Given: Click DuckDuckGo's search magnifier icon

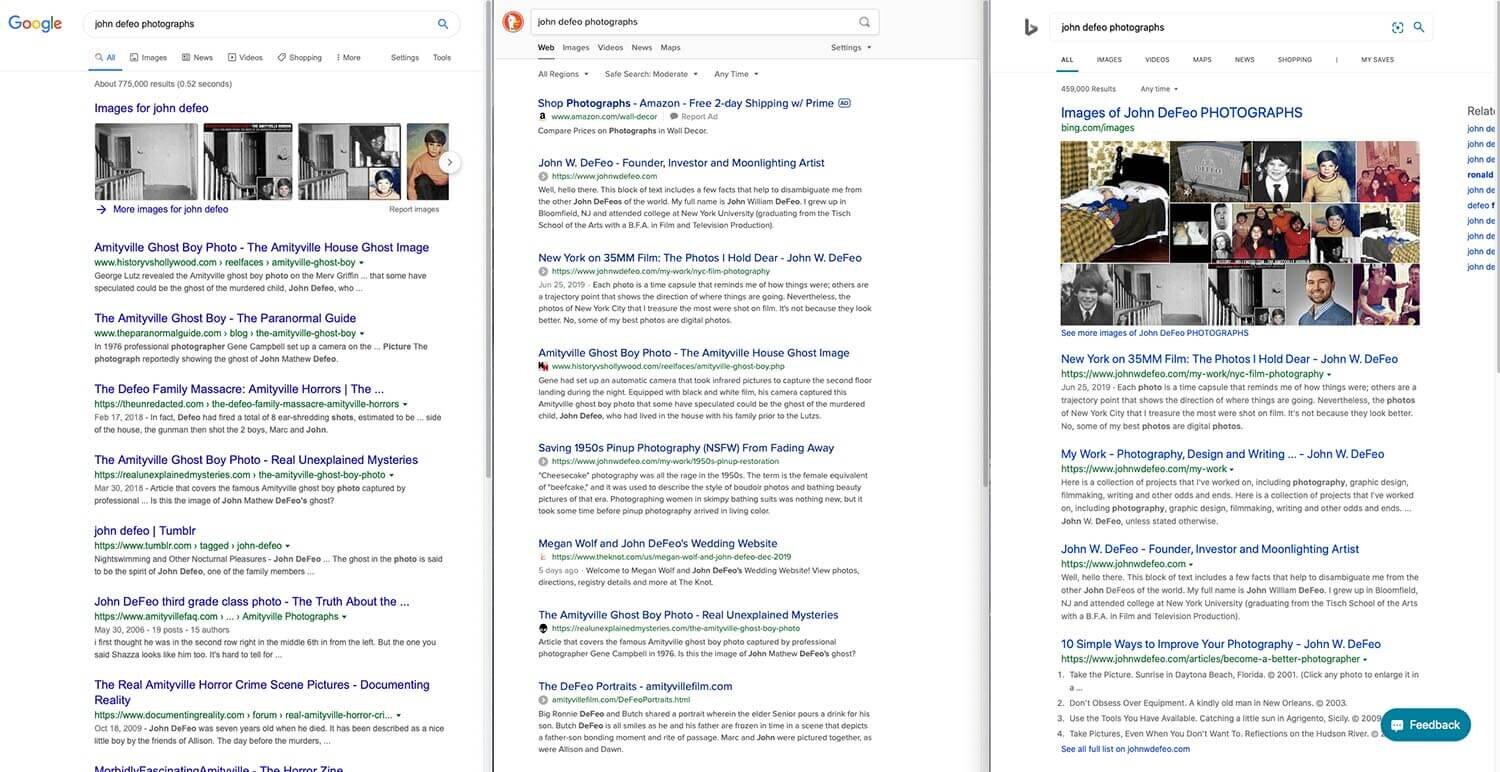Looking at the screenshot, I should (864, 22).
